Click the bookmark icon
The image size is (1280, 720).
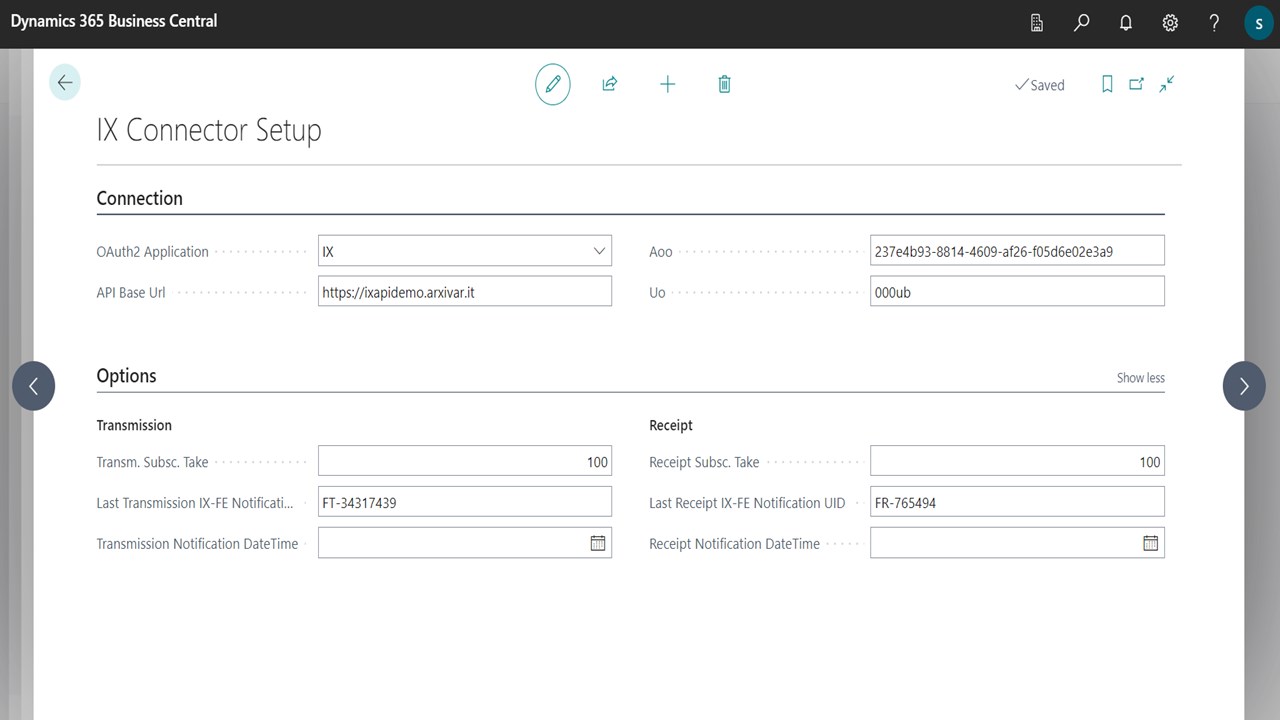tap(1107, 85)
